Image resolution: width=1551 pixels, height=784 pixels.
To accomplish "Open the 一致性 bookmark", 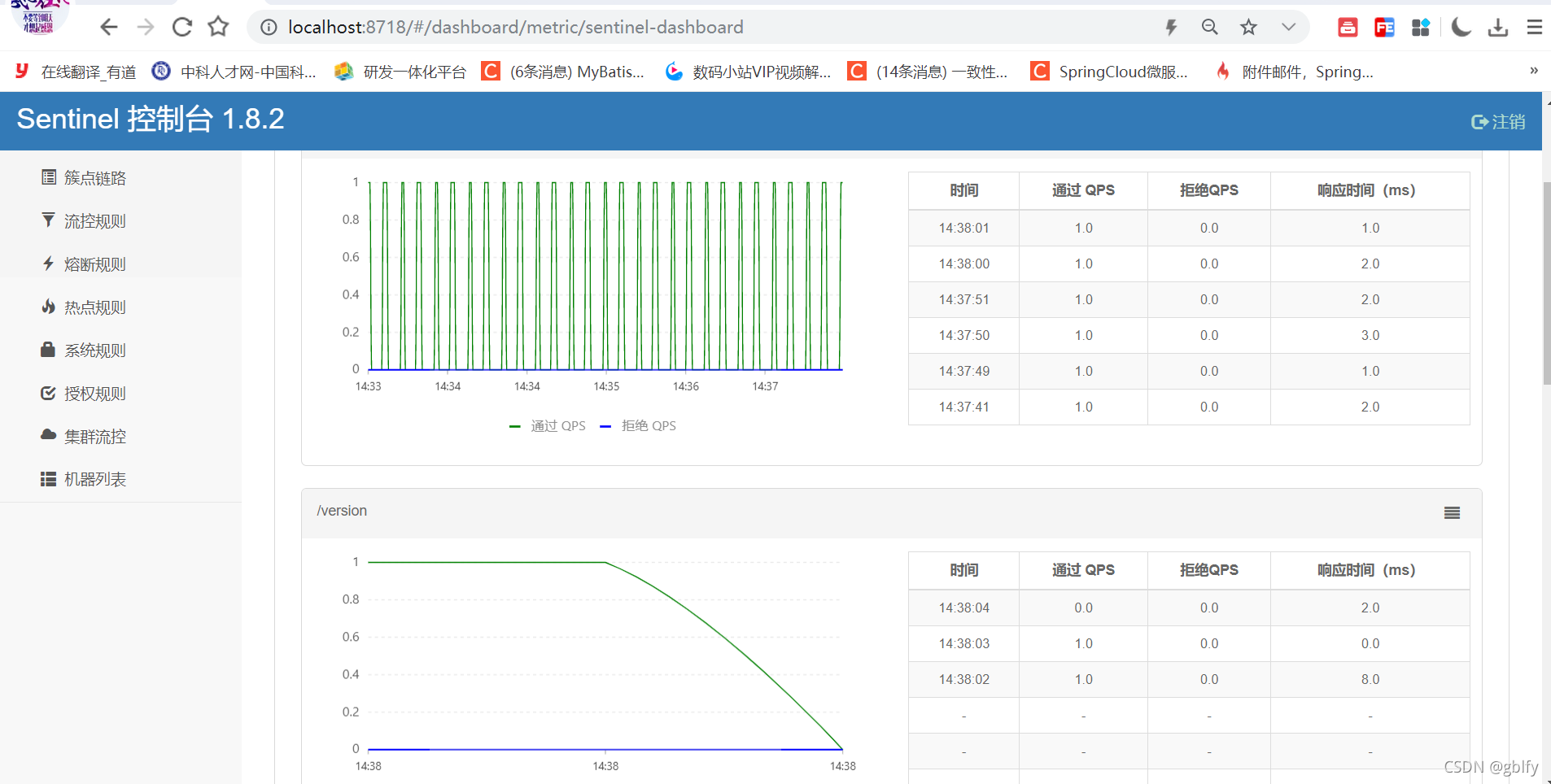I will [x=928, y=72].
